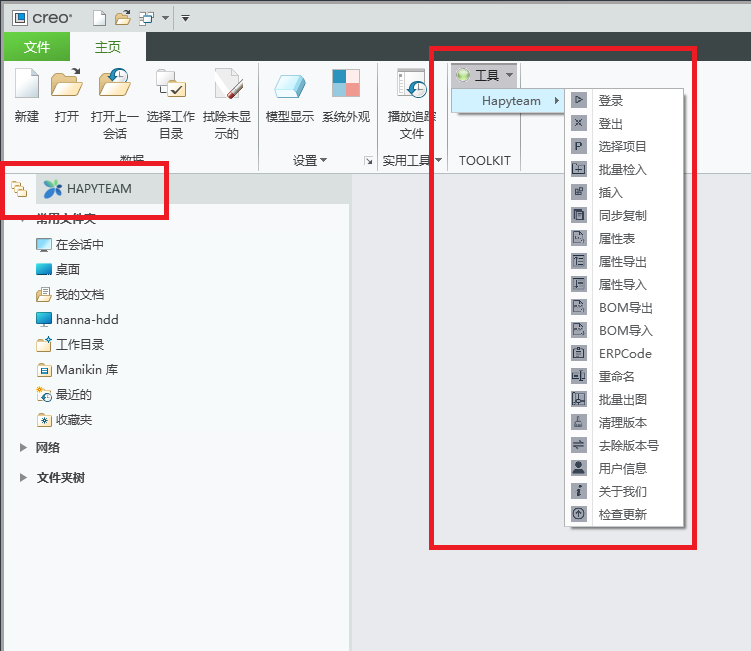Switch to the 文件 tab
This screenshot has height=651, width=751.
tap(37, 47)
